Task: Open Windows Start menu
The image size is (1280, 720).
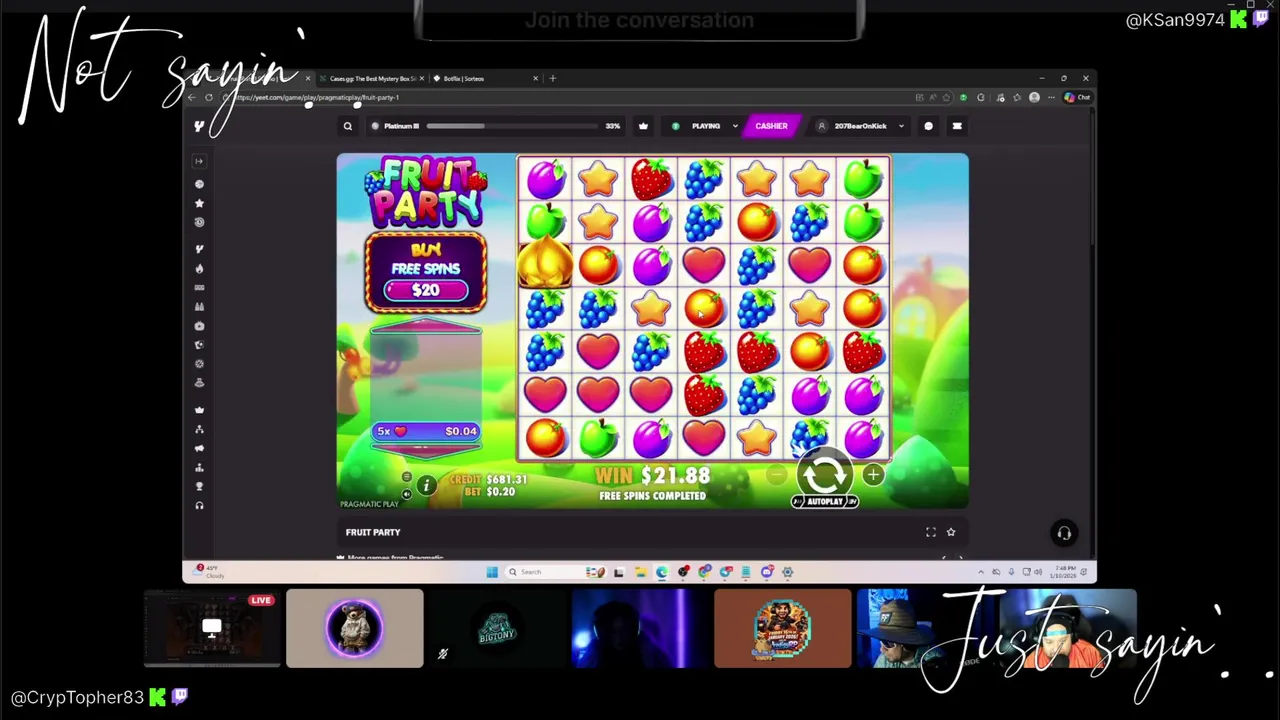Action: (492, 572)
